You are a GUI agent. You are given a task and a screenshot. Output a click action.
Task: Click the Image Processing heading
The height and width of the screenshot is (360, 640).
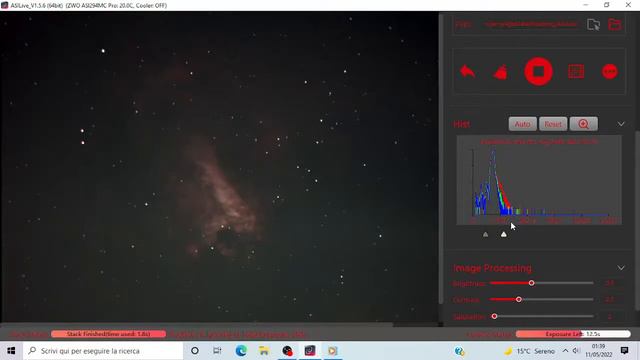pos(492,268)
